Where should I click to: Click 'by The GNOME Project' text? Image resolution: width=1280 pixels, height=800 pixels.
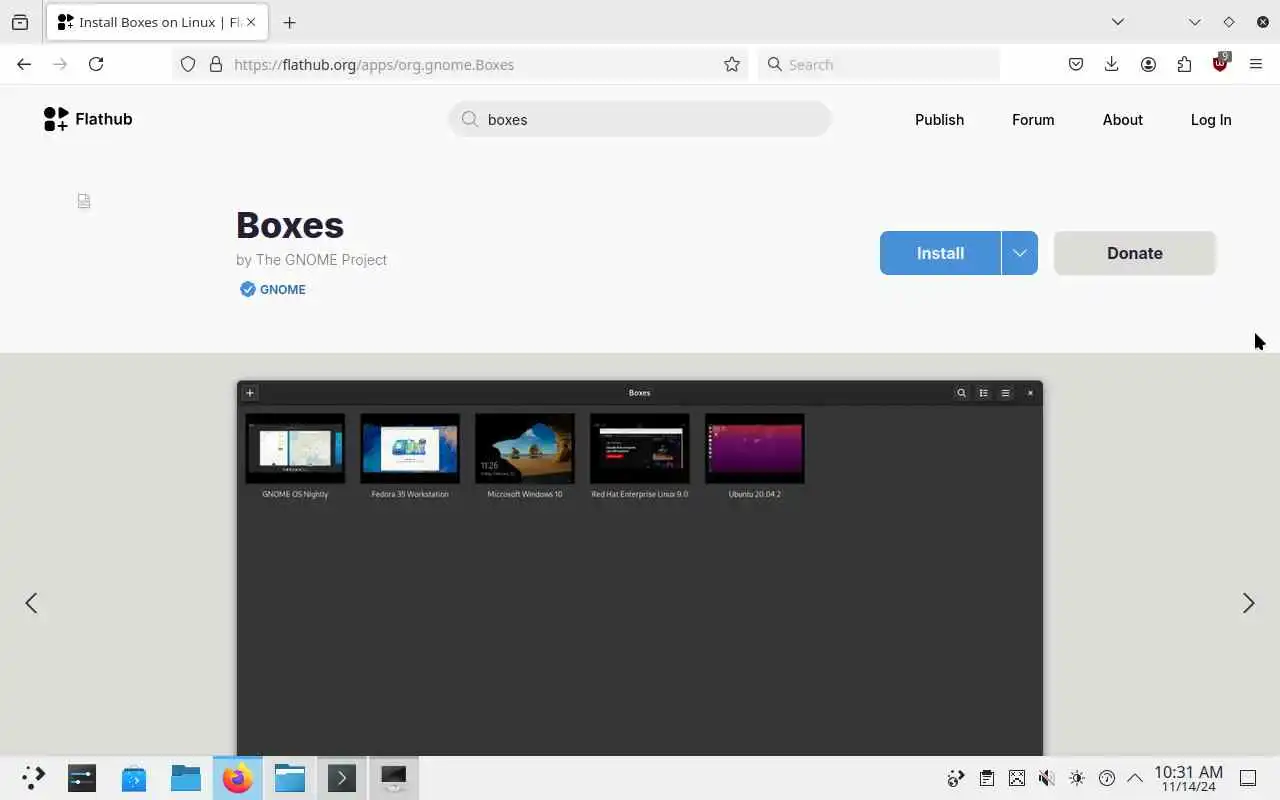[x=311, y=259]
